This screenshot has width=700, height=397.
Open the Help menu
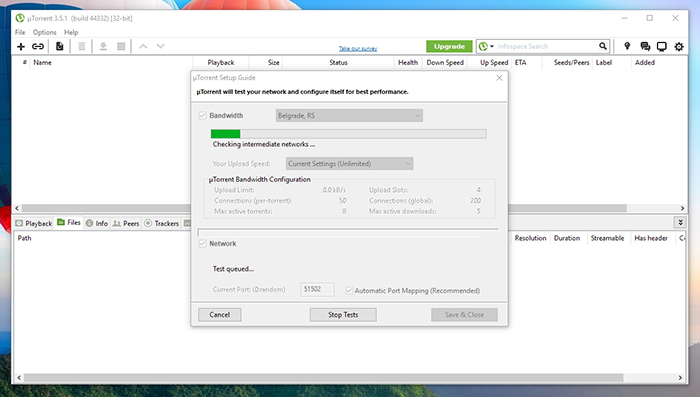point(71,32)
